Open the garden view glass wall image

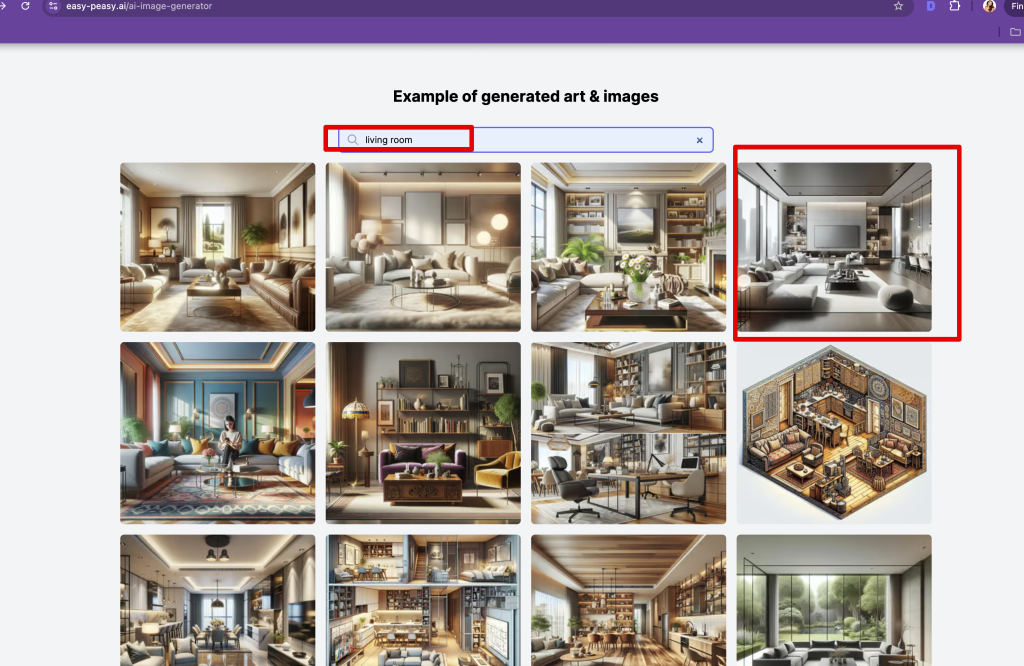pyautogui.click(x=834, y=600)
